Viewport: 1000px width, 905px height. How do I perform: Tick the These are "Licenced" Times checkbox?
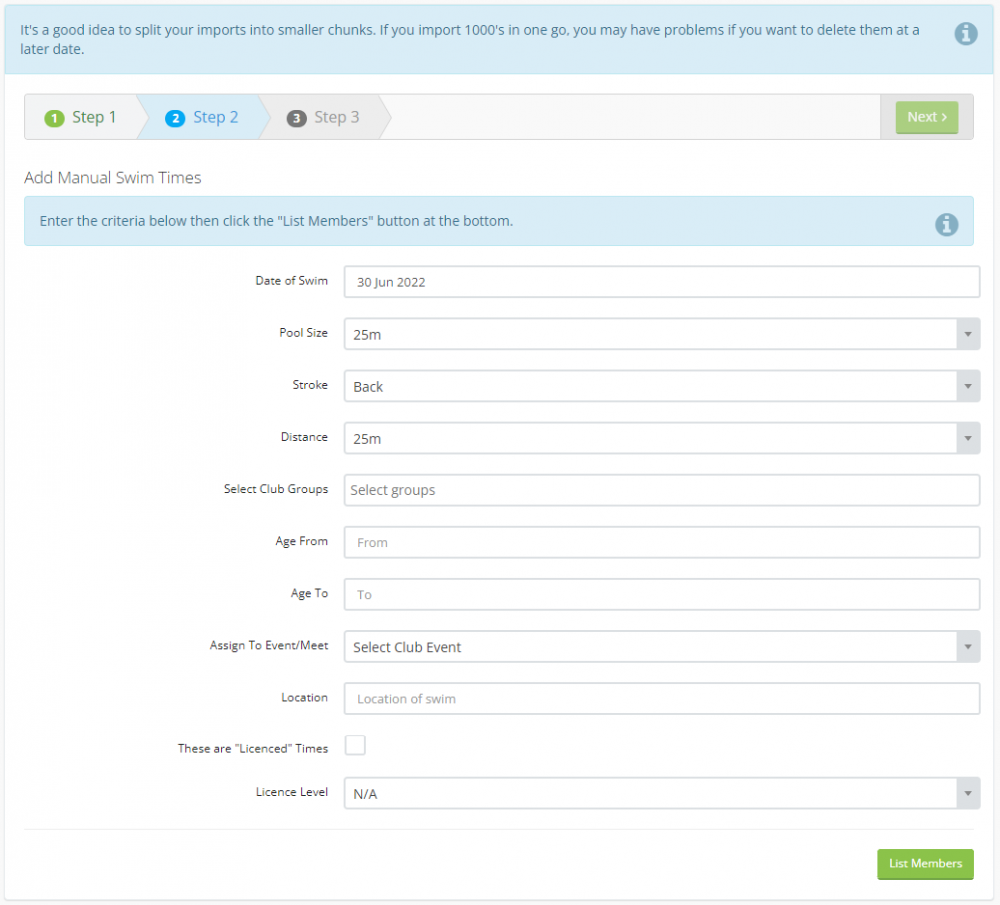coord(355,745)
